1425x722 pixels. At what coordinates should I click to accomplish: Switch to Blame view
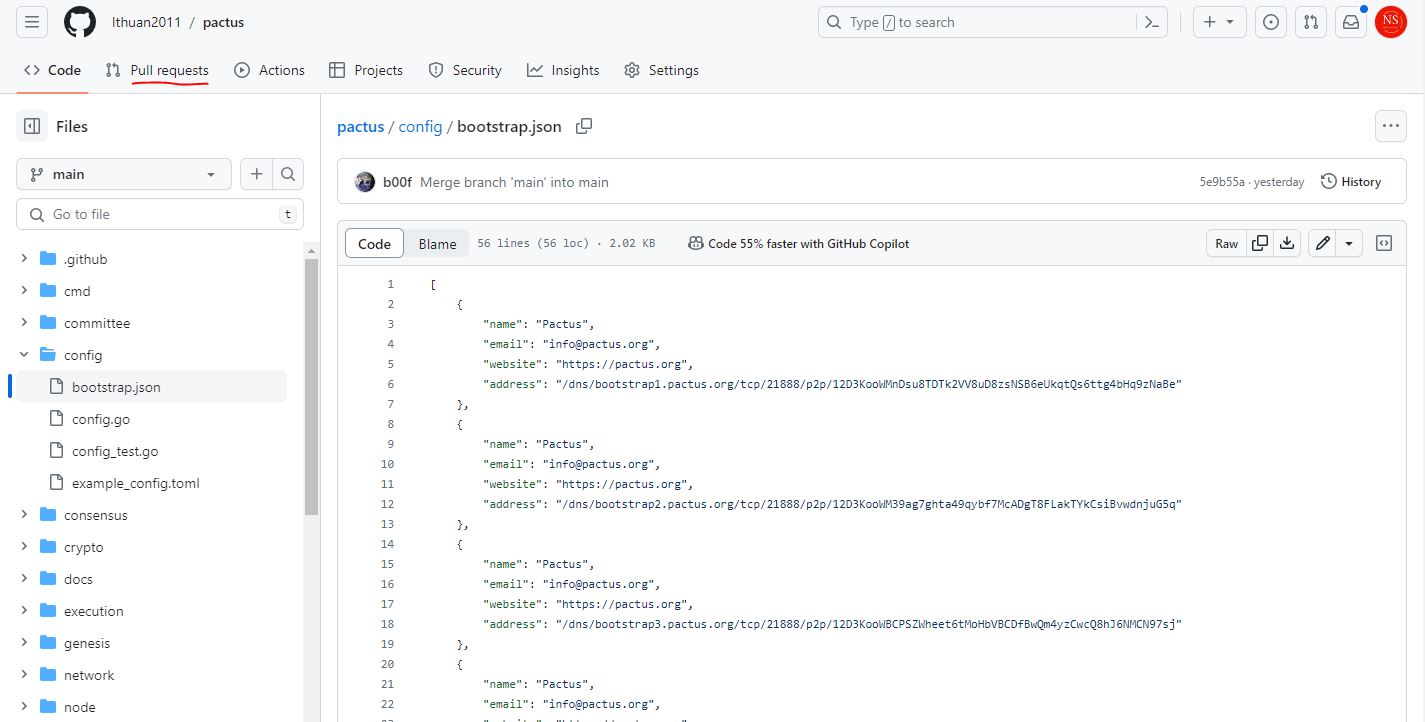[x=437, y=244]
